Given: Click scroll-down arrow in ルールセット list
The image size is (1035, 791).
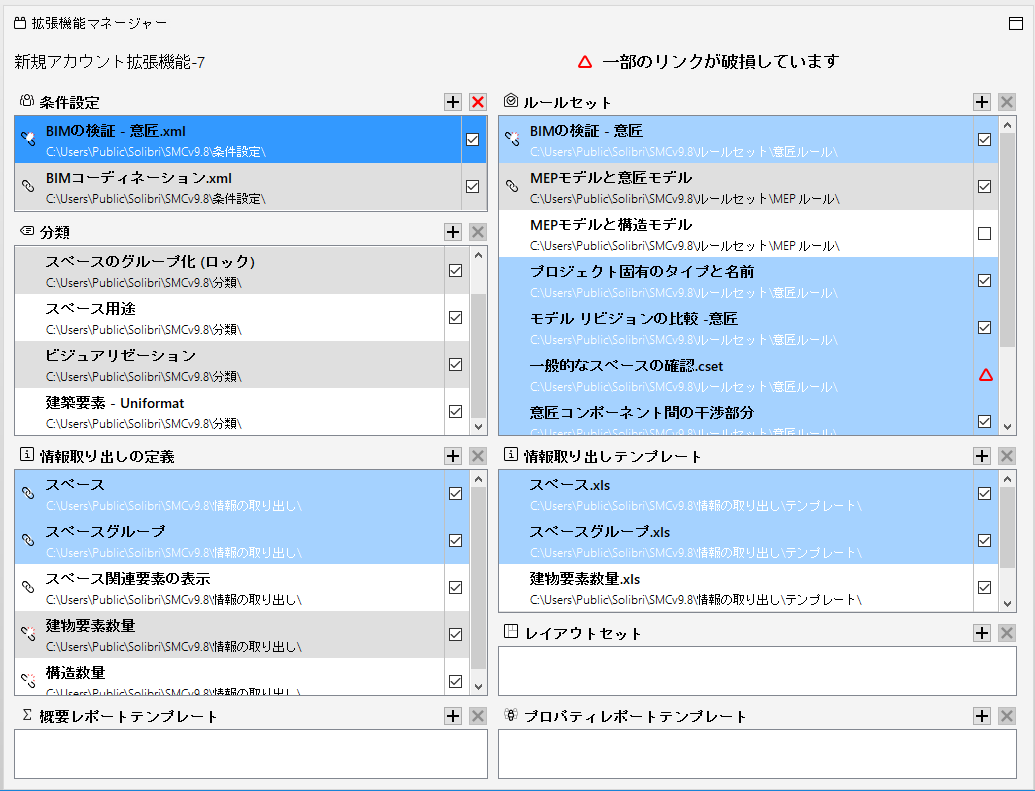Looking at the screenshot, I should coord(1007,427).
